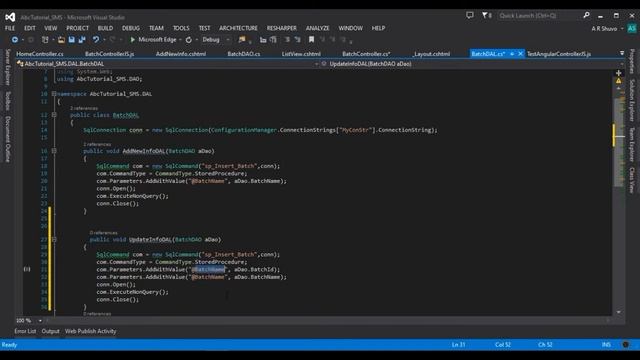This screenshot has width=640, height=360.
Task: Open the feedback speech-bubble icon in the title bar
Action: pyautogui.click(x=470, y=16)
